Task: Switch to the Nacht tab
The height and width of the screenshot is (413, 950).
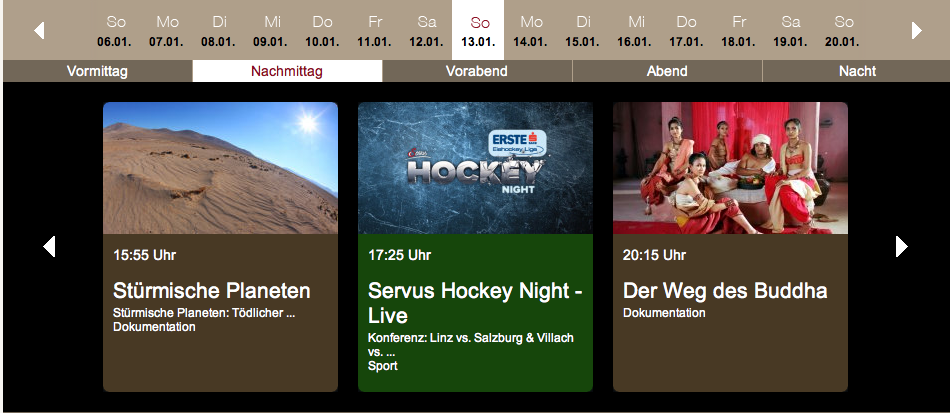Action: click(x=857, y=71)
